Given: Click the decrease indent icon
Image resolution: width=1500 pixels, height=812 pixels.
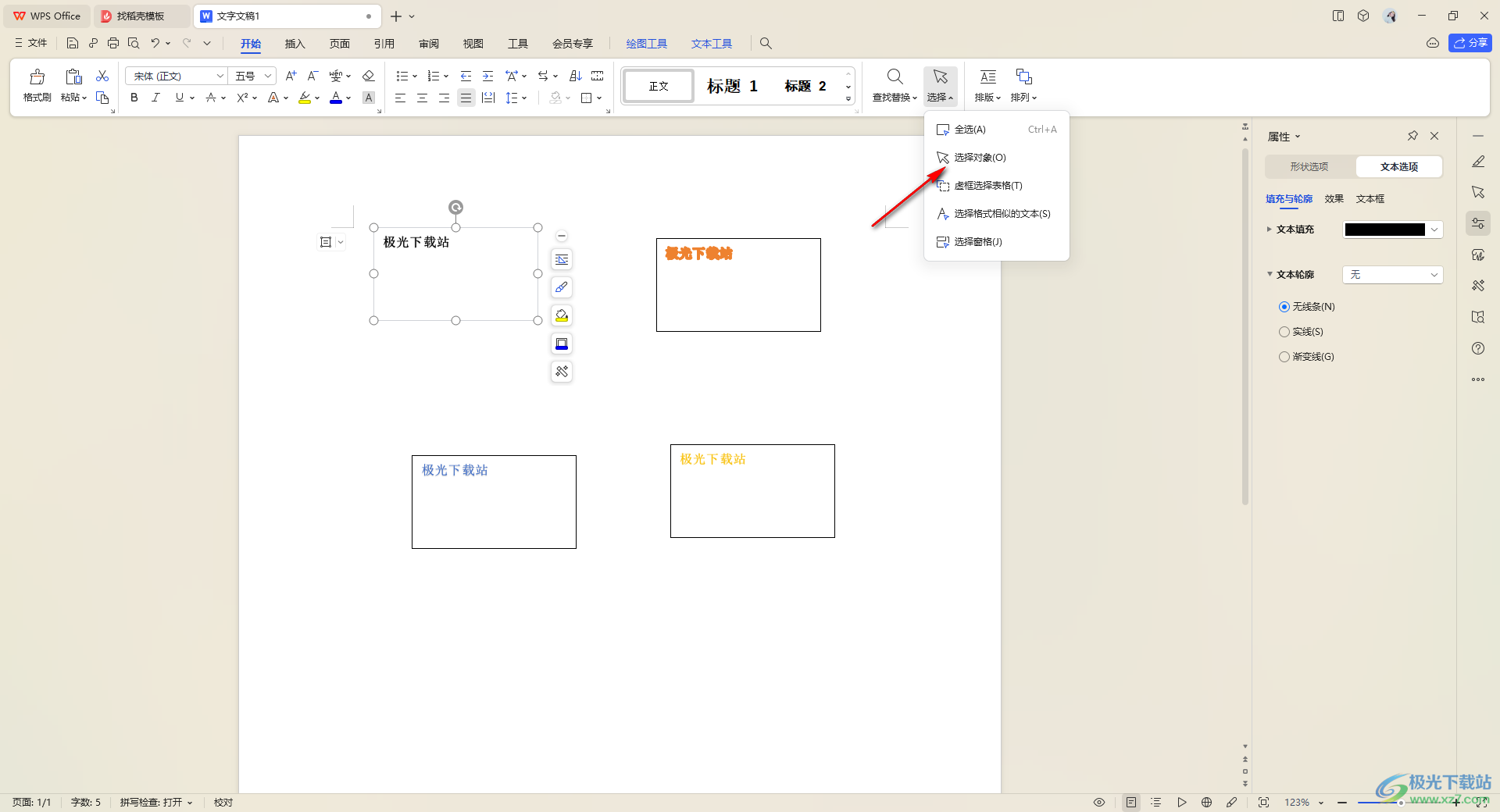Looking at the screenshot, I should pyautogui.click(x=466, y=76).
